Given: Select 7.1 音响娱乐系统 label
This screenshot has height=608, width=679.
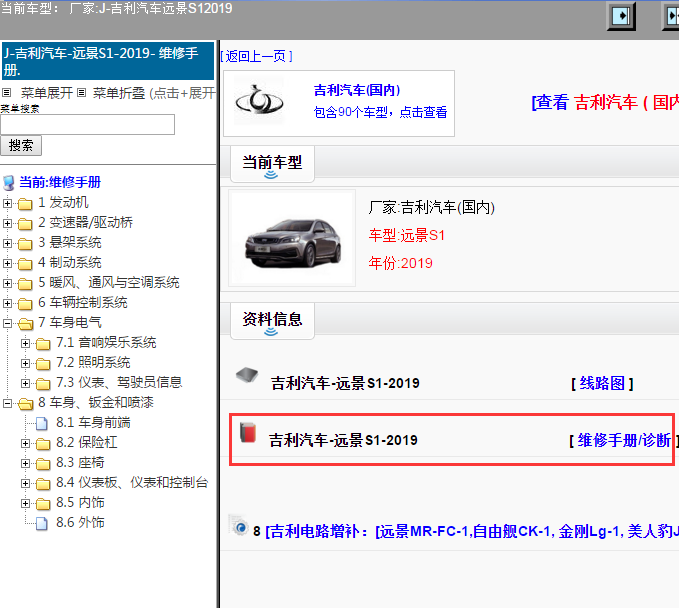Looking at the screenshot, I should tap(106, 343).
